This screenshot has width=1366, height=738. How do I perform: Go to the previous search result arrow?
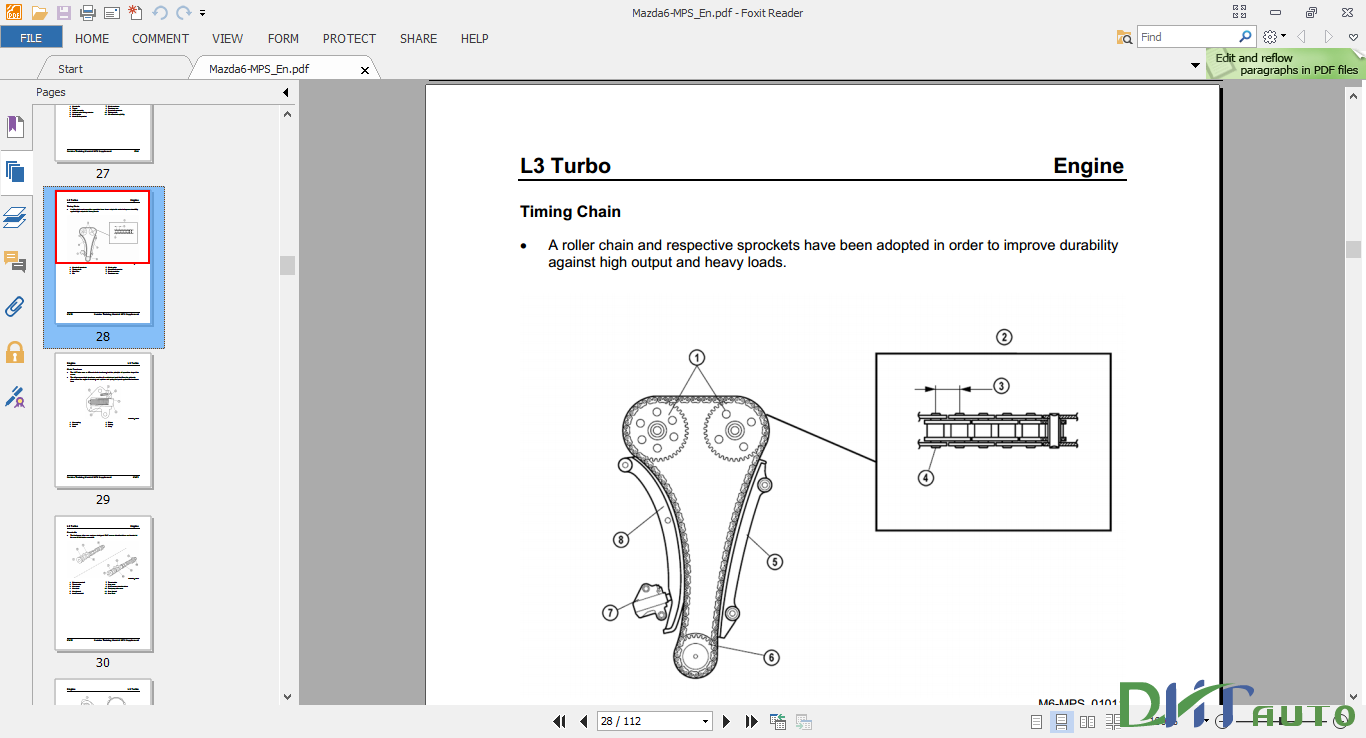coord(1302,37)
